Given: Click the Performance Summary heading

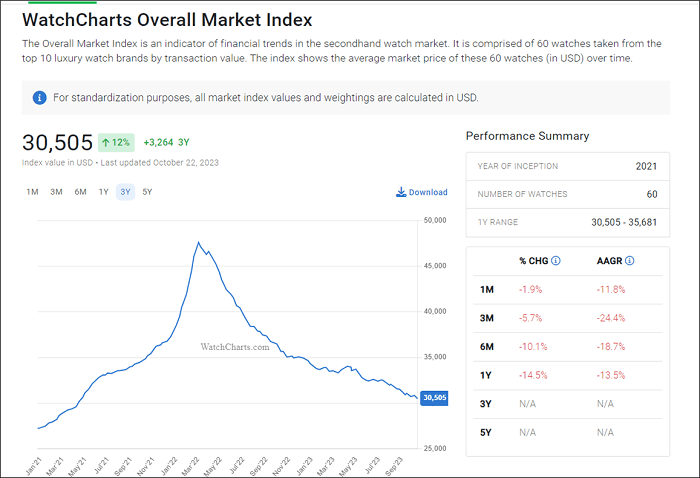Looking at the screenshot, I should [527, 136].
